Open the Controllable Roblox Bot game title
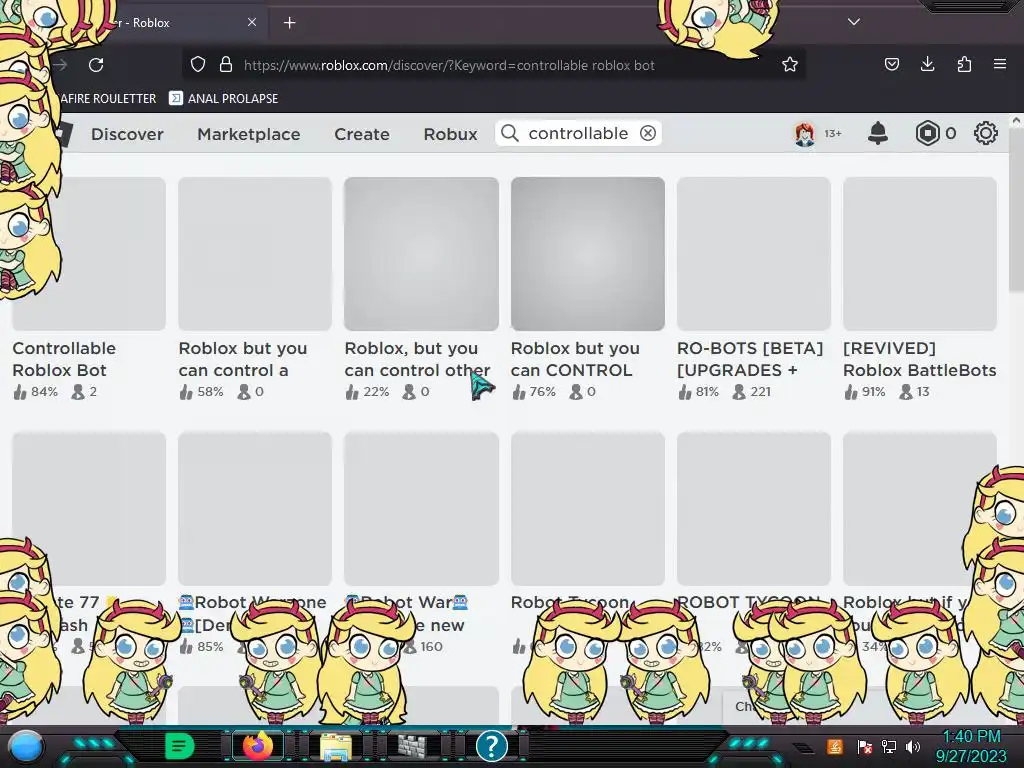The width and height of the screenshot is (1024, 768). [x=64, y=359]
